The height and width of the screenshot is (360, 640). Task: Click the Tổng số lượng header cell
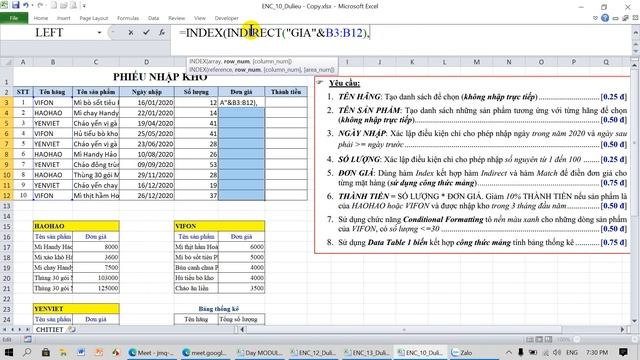click(x=241, y=319)
